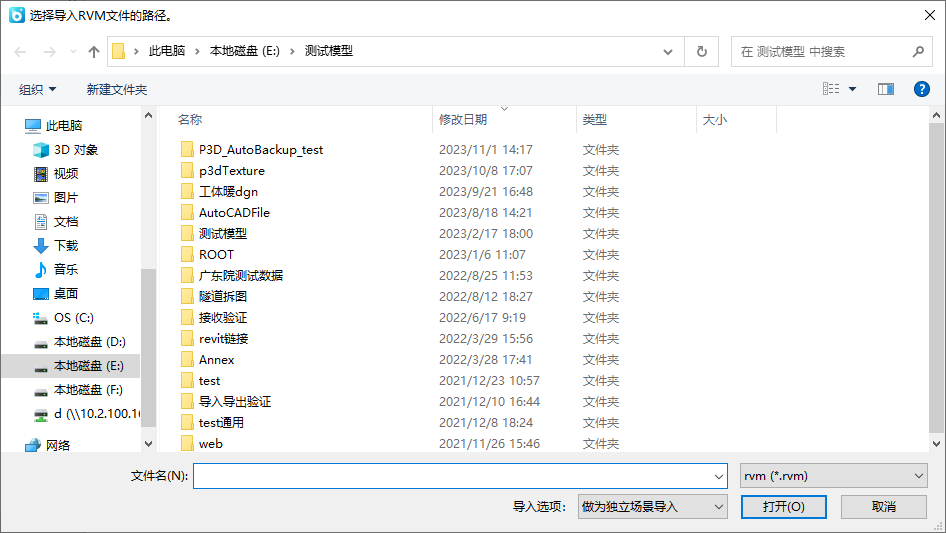Click the P3D_AutoBackup_test folder icon
This screenshot has width=946, height=533.
coord(187,149)
